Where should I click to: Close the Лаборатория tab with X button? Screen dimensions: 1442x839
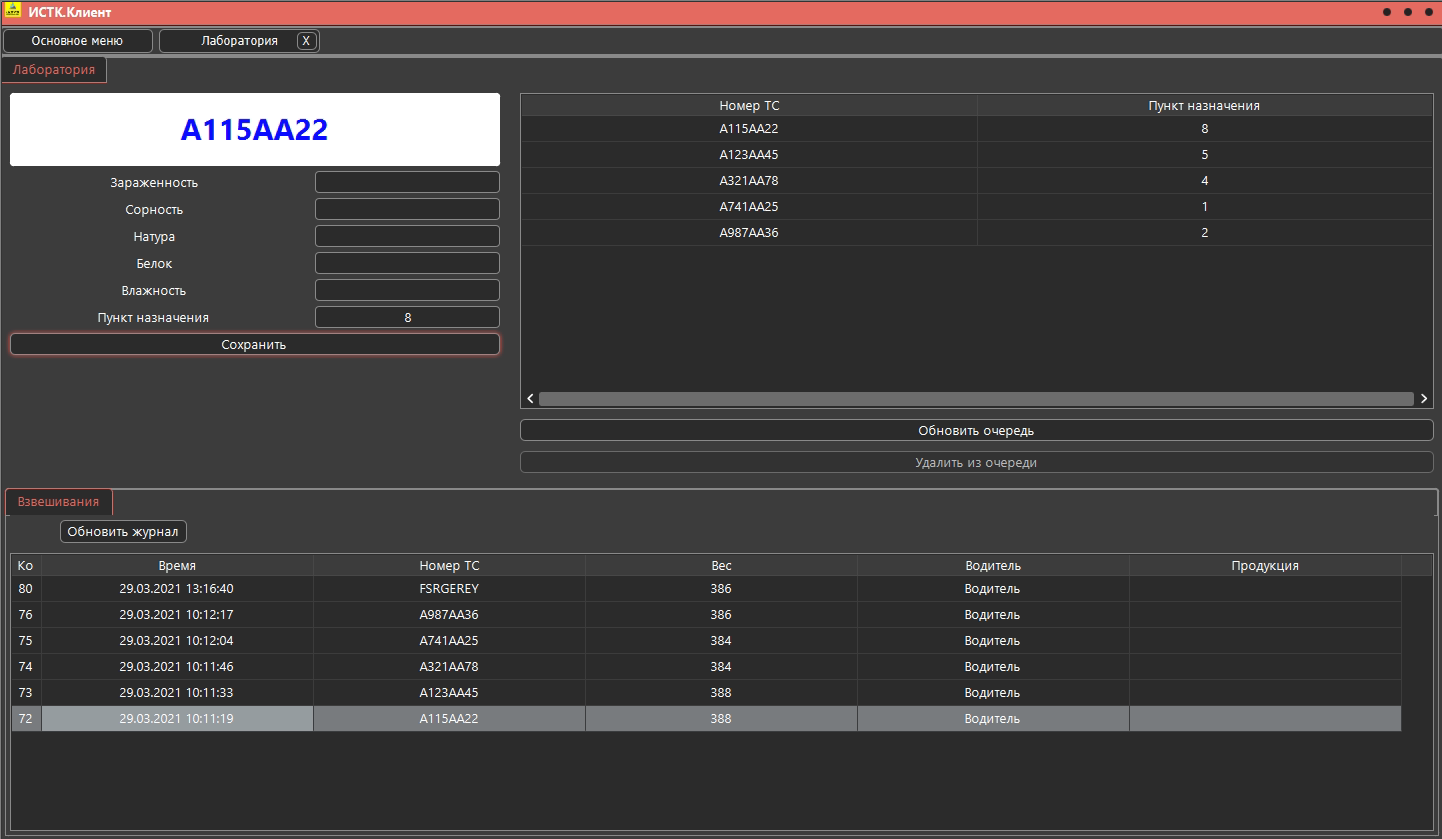[306, 41]
